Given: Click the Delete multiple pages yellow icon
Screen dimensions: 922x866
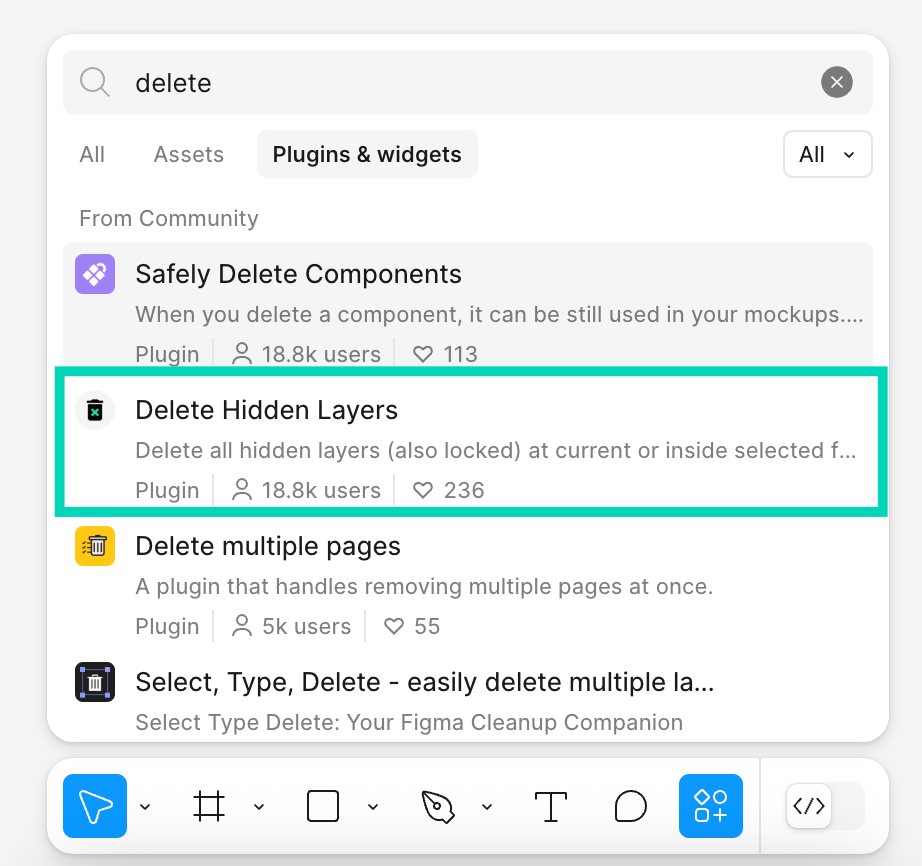Looking at the screenshot, I should click(x=95, y=546).
